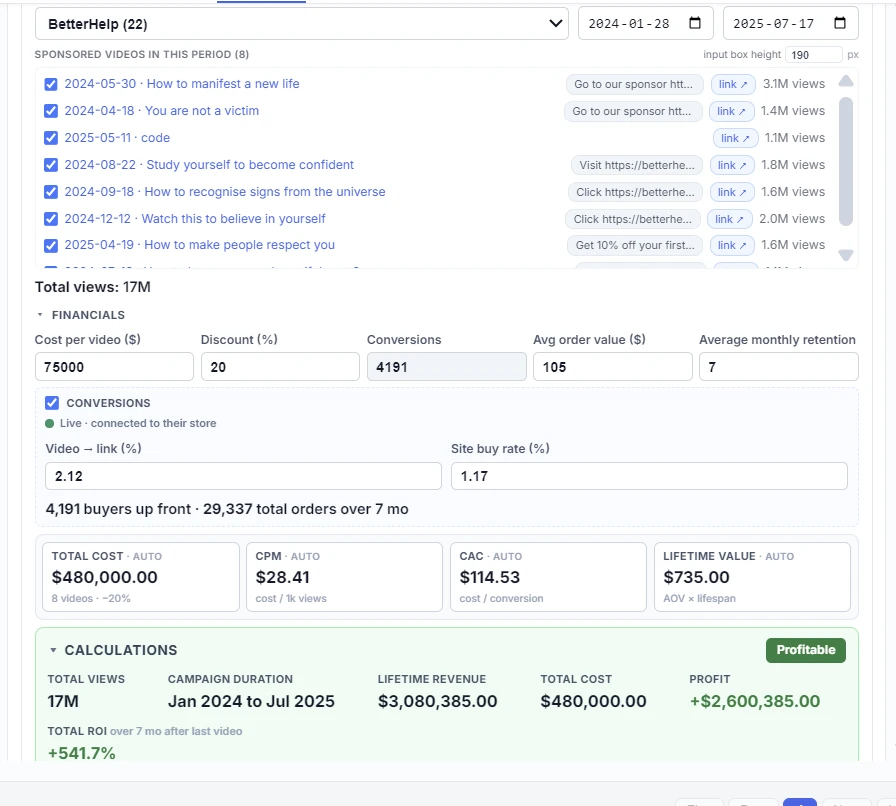The height and width of the screenshot is (806, 896).
Task: Click the Profitable status badge
Action: (x=806, y=650)
